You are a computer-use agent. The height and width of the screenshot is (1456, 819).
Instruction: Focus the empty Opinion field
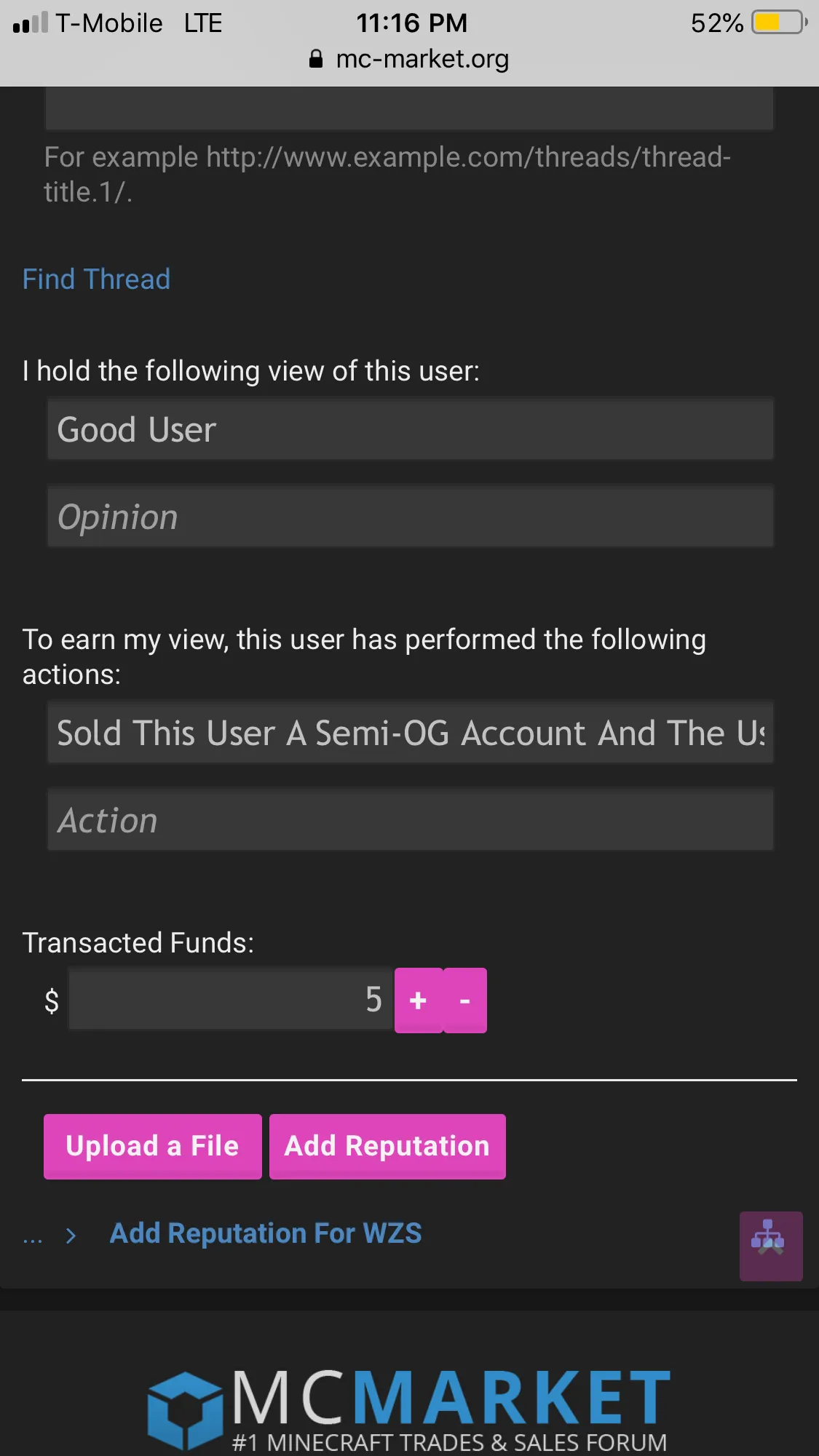point(410,517)
